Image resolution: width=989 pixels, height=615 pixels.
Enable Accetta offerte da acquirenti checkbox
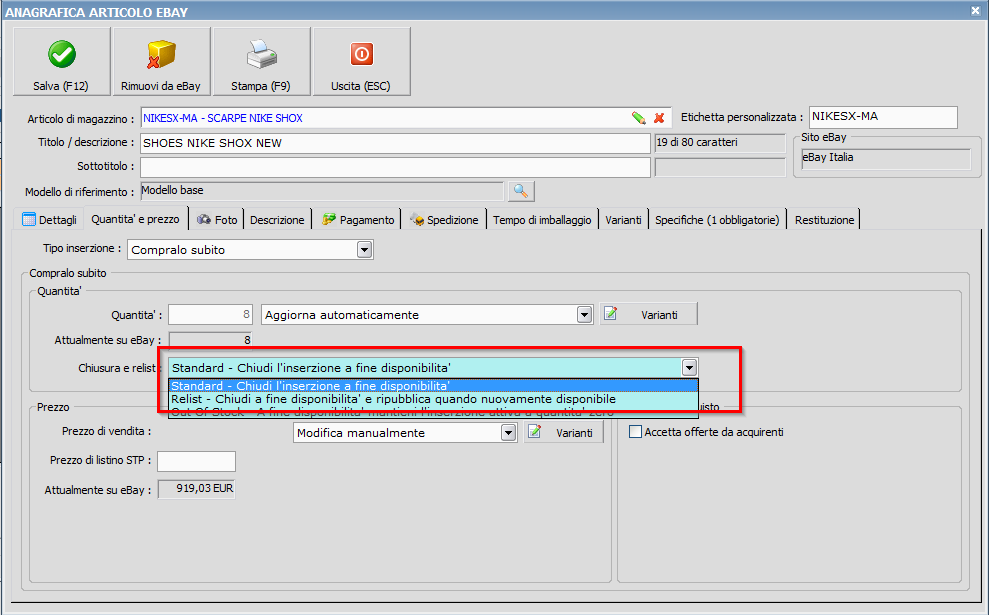(x=636, y=431)
